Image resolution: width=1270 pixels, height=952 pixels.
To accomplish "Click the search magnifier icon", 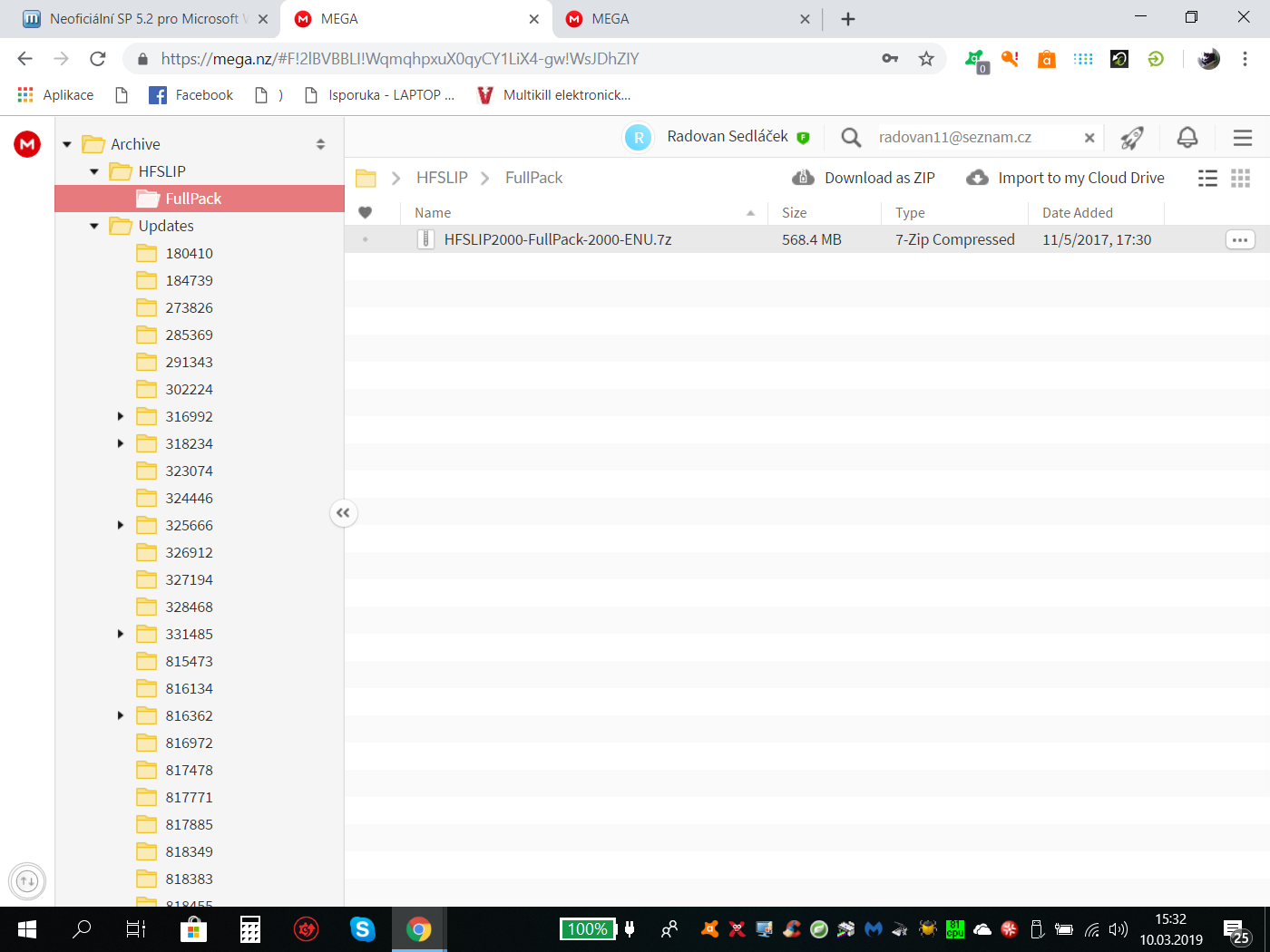I will [x=851, y=137].
